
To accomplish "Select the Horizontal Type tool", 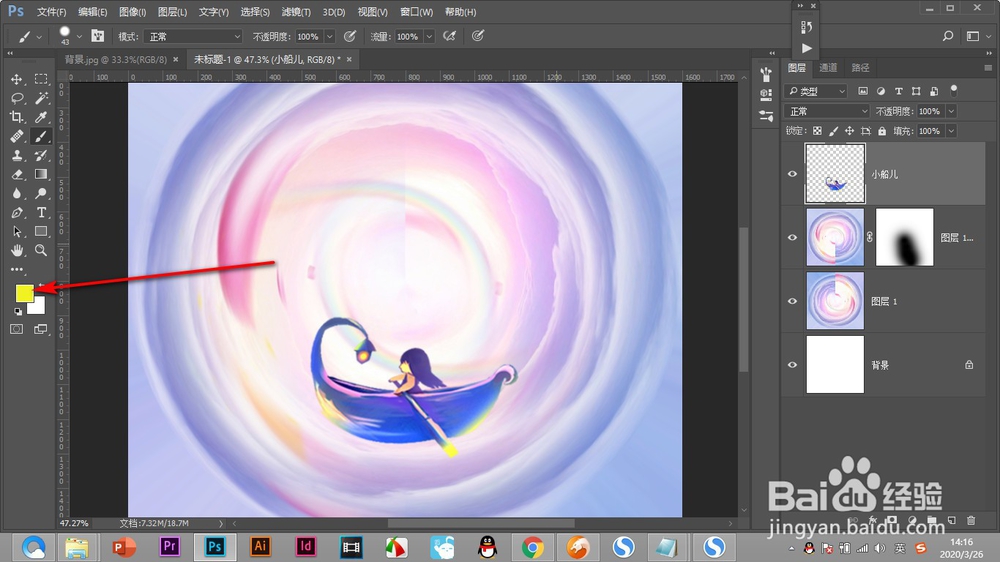I will pyautogui.click(x=41, y=212).
